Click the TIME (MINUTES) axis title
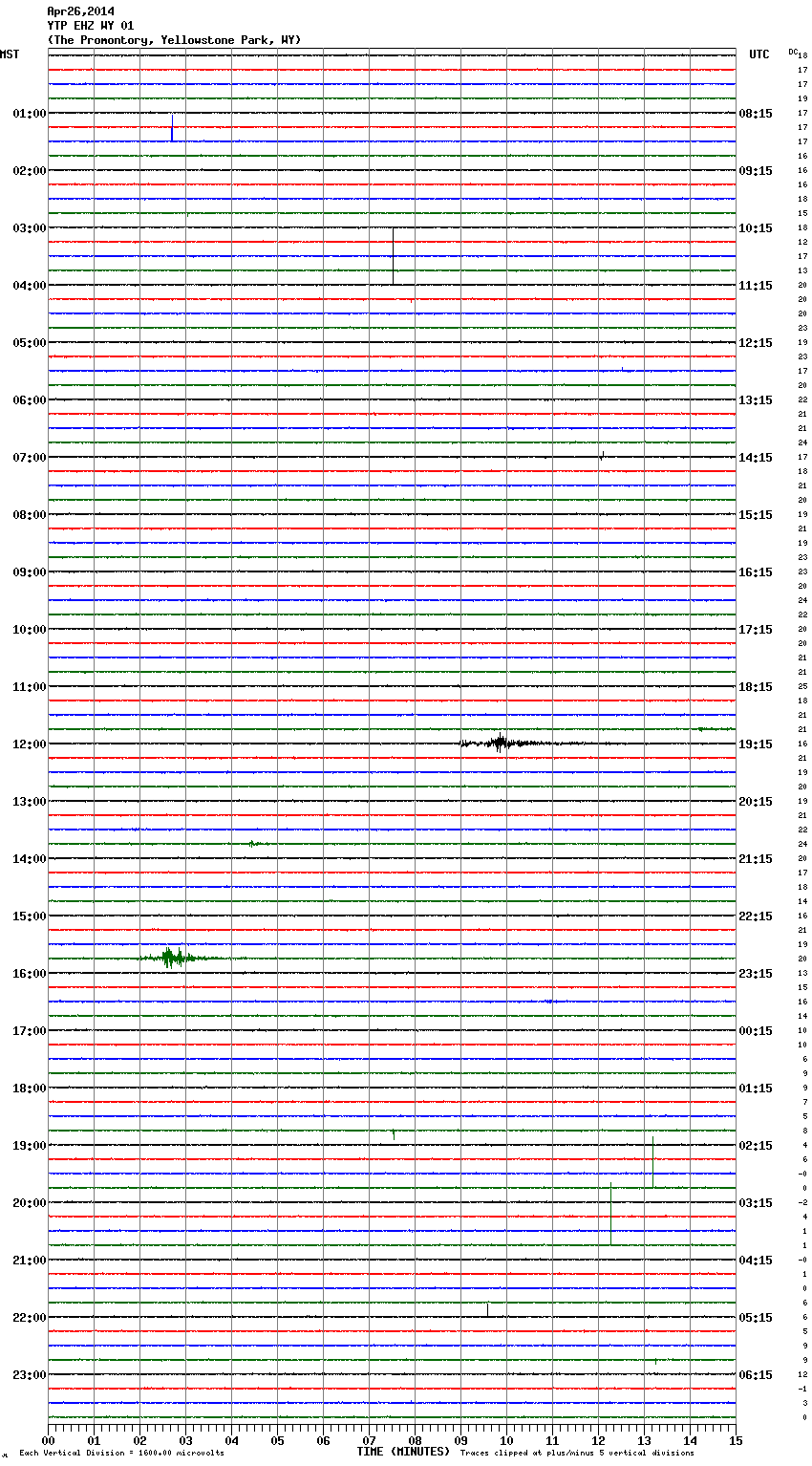 click(x=403, y=1452)
